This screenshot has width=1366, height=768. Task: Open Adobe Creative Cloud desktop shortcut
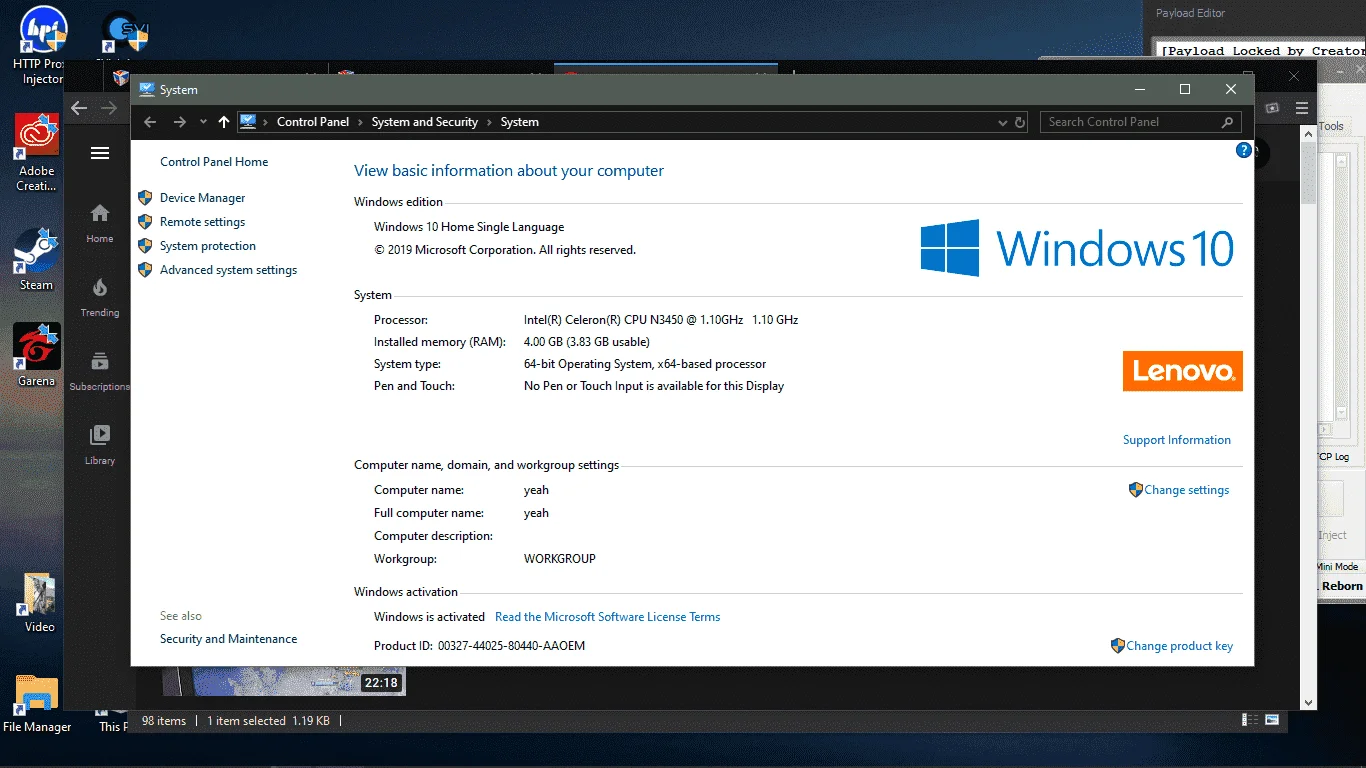tap(37, 153)
